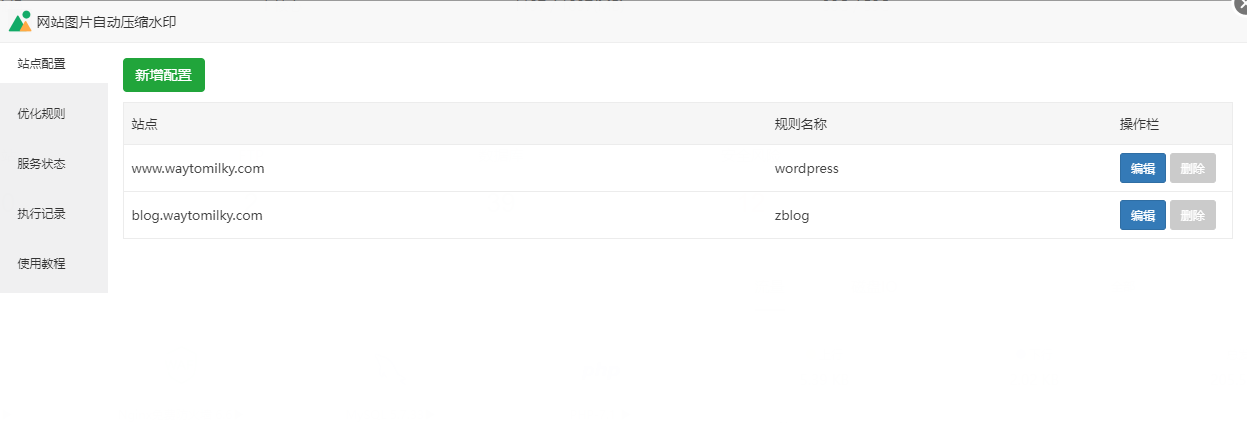Edit the blog.waytomilky.com site config
Viewport: 1247px width, 423px height.
point(1142,215)
